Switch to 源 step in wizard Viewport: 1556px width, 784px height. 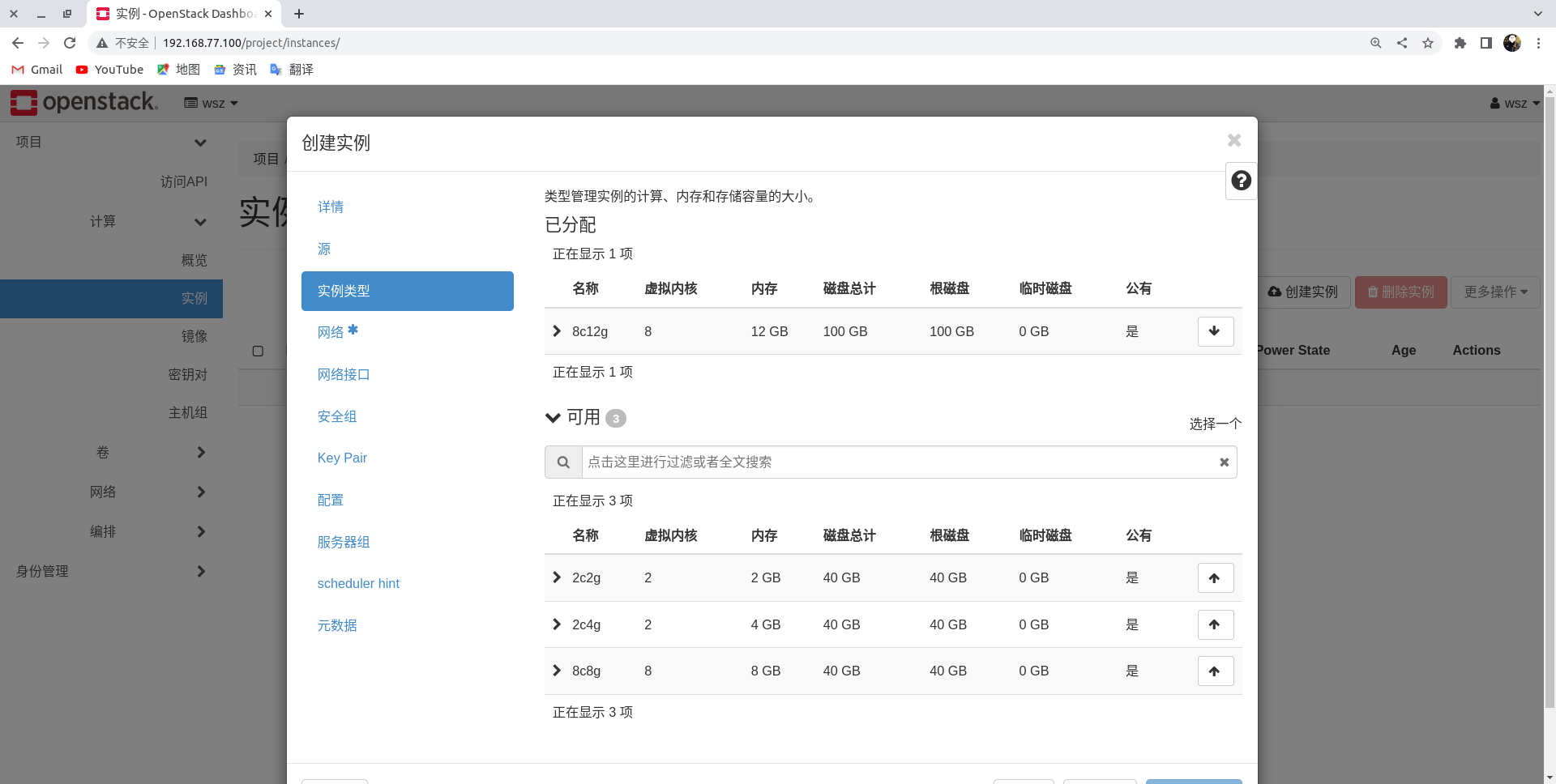click(324, 249)
